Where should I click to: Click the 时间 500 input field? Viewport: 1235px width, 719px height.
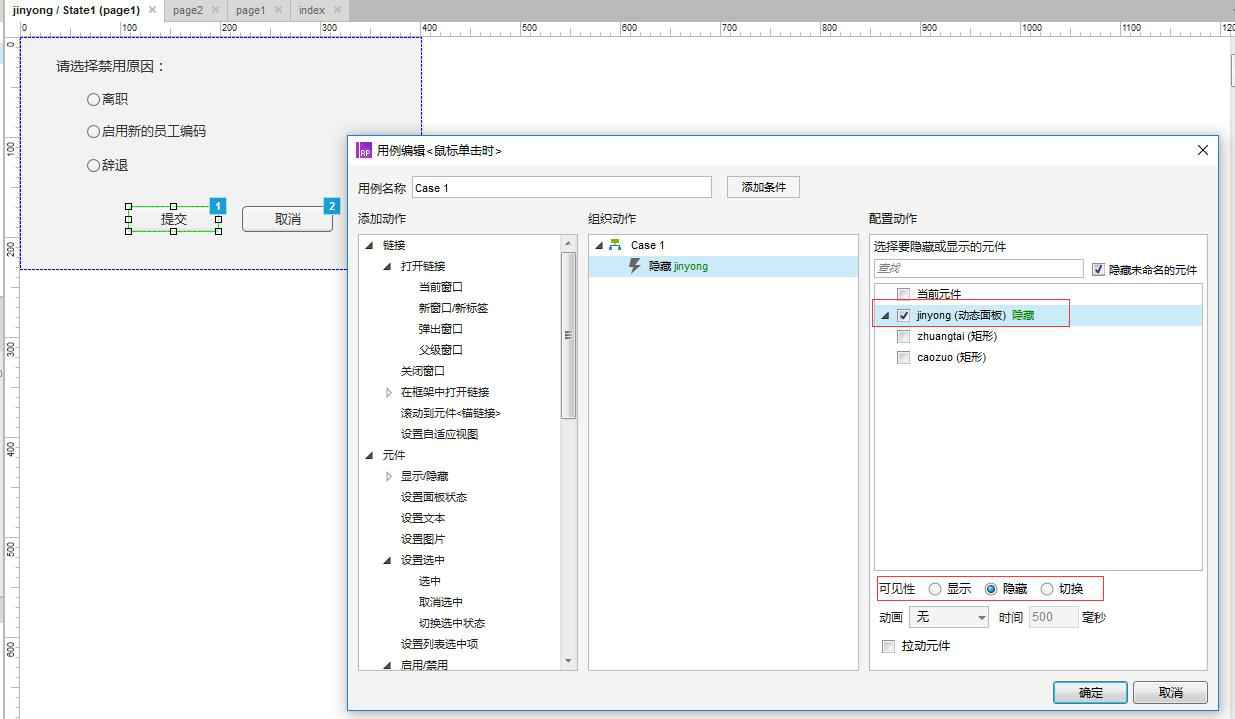(1052, 617)
